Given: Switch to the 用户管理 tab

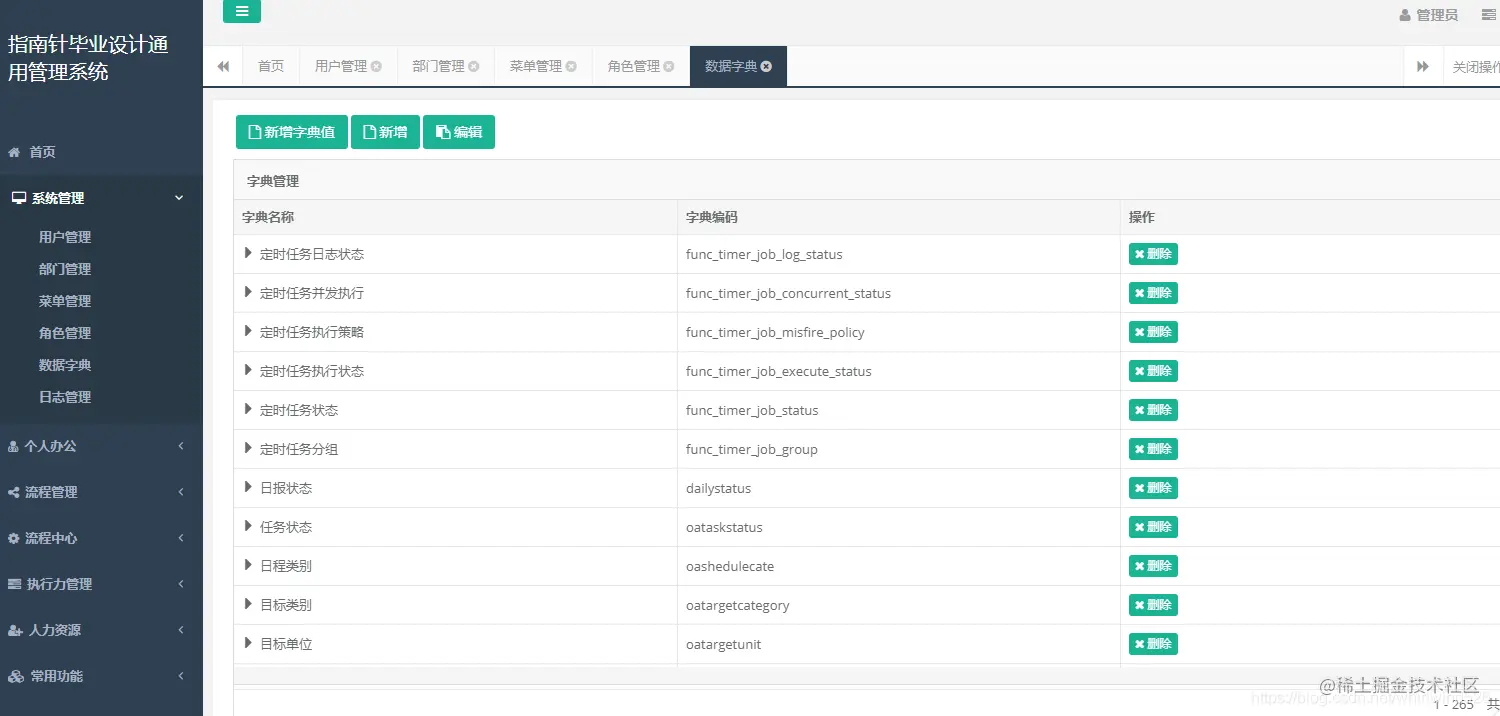Looking at the screenshot, I should pos(341,66).
